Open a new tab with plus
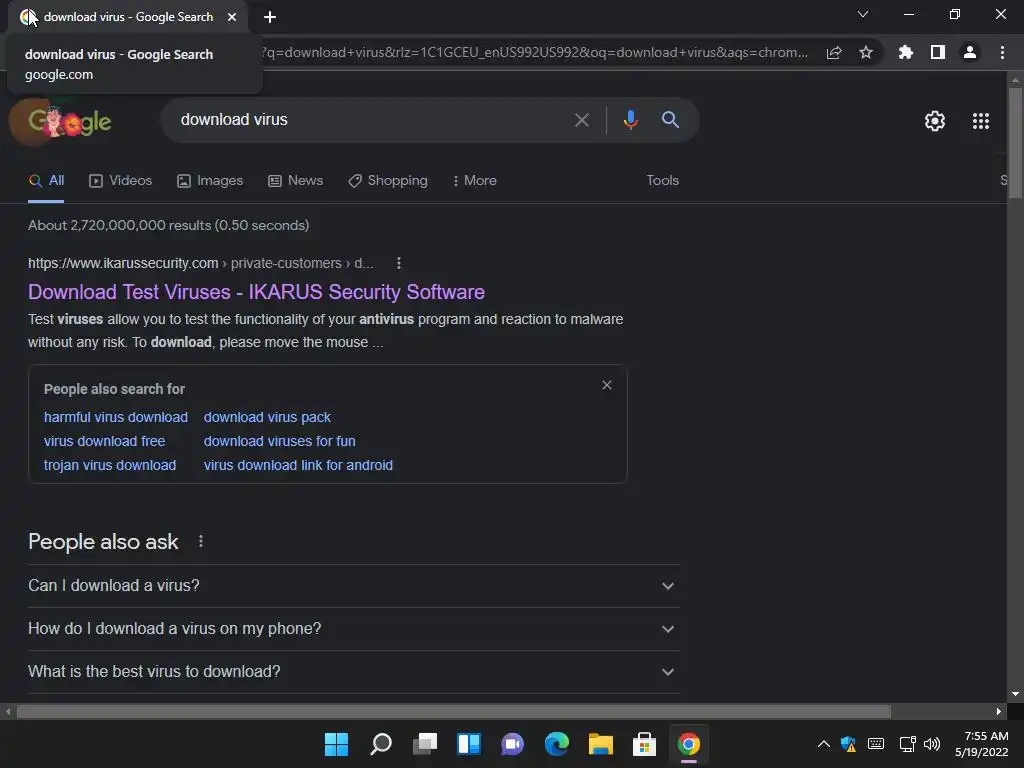The height and width of the screenshot is (768, 1024). click(270, 17)
